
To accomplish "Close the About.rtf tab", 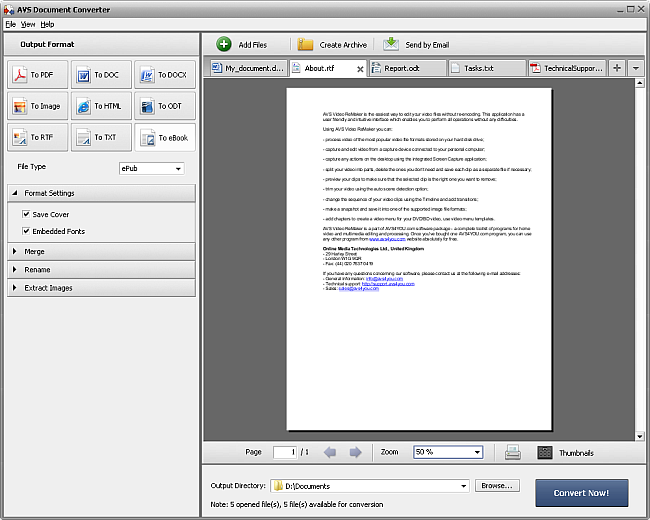I will tap(360, 69).
